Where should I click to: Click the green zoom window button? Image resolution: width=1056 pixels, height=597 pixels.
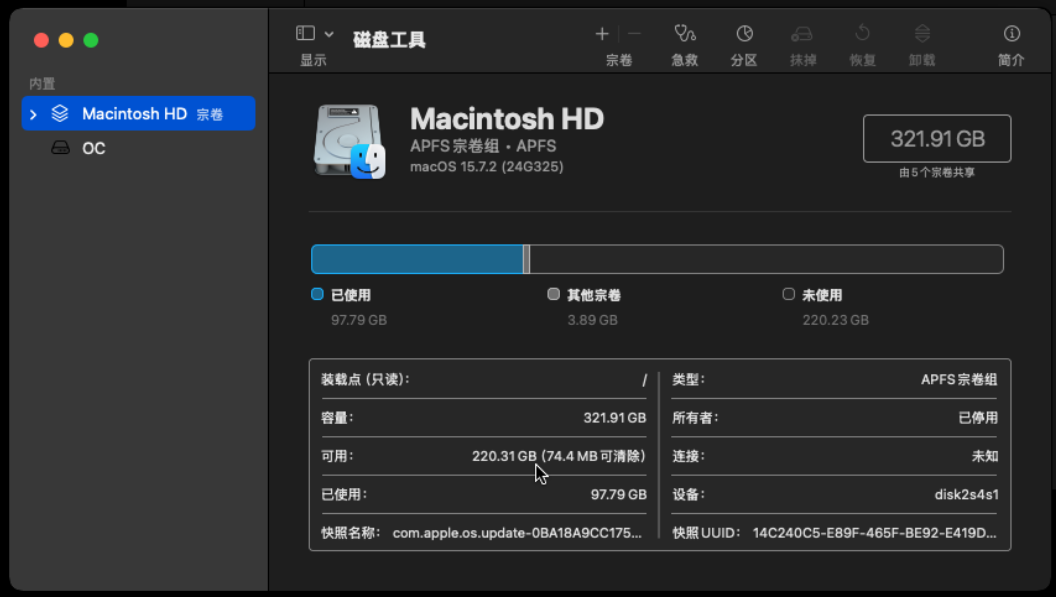coord(91,40)
